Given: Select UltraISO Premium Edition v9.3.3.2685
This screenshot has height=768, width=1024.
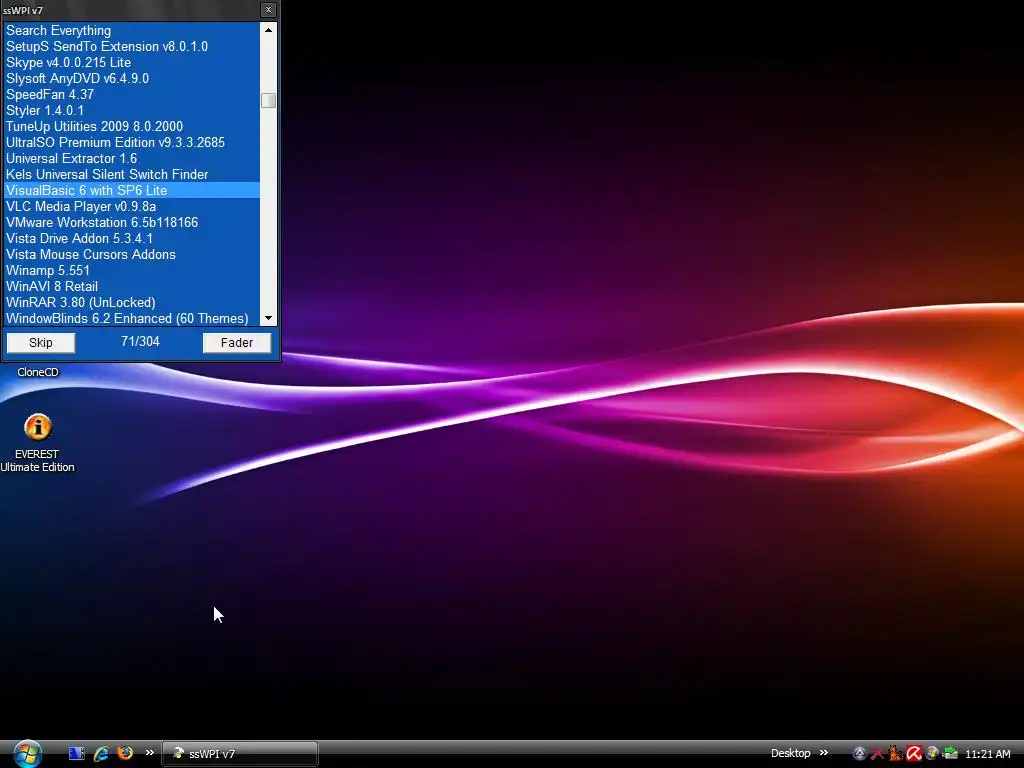Looking at the screenshot, I should pyautogui.click(x=132, y=142).
